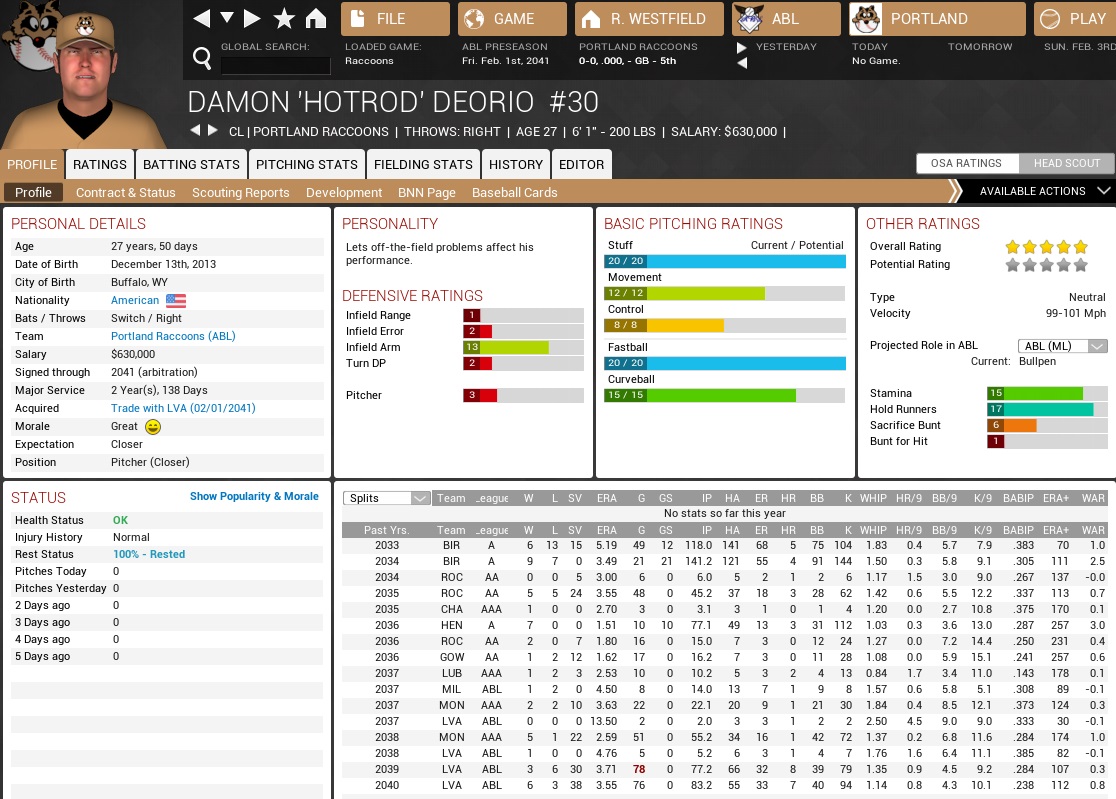Open Projected Role ABL (ML) dropdown
This screenshot has height=799, width=1116.
(1062, 346)
